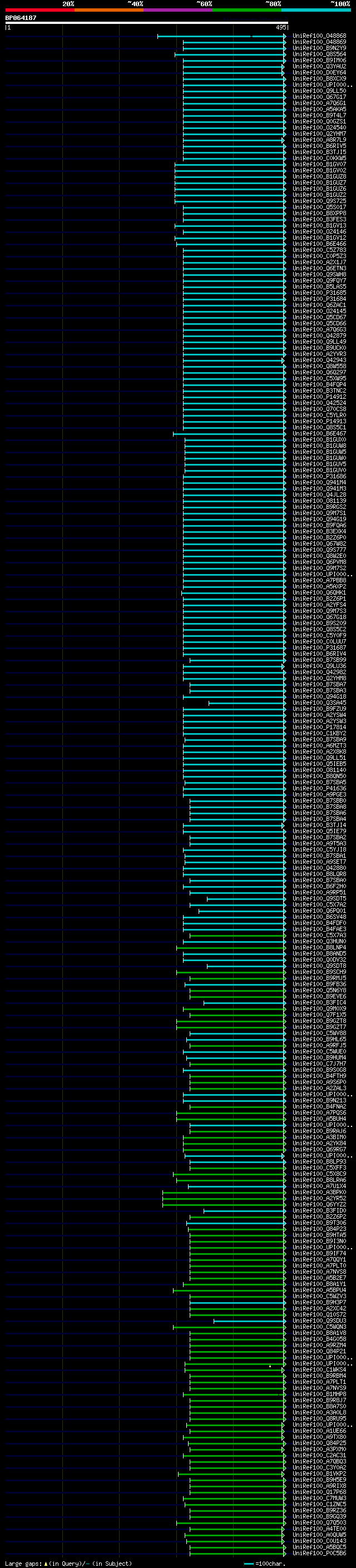Click the orange ~40% identity legend bar
The height and width of the screenshot is (1568, 356).
pos(109,10)
